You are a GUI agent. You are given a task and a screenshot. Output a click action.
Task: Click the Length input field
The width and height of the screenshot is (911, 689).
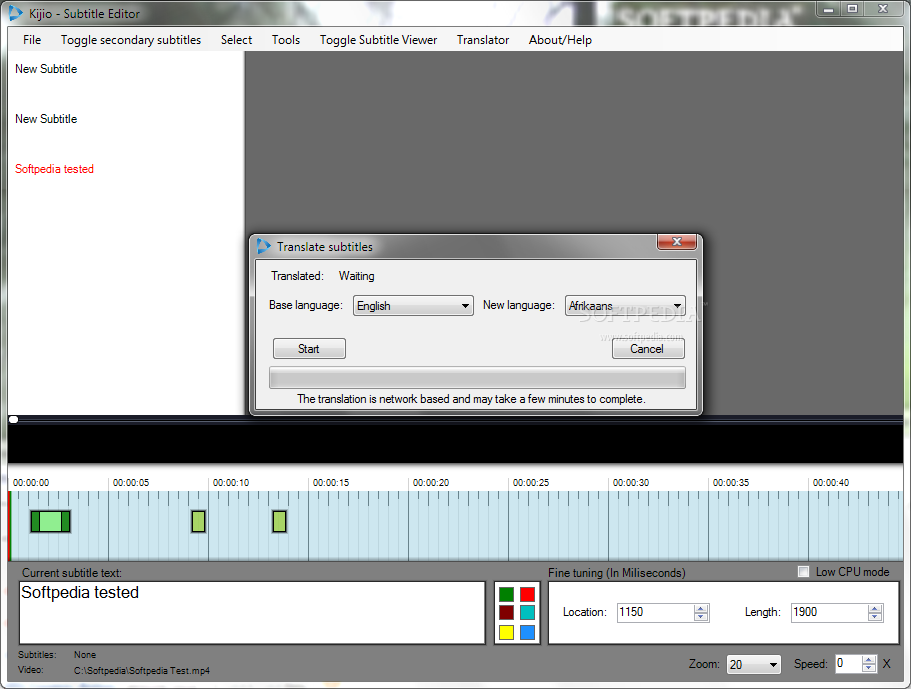click(830, 612)
